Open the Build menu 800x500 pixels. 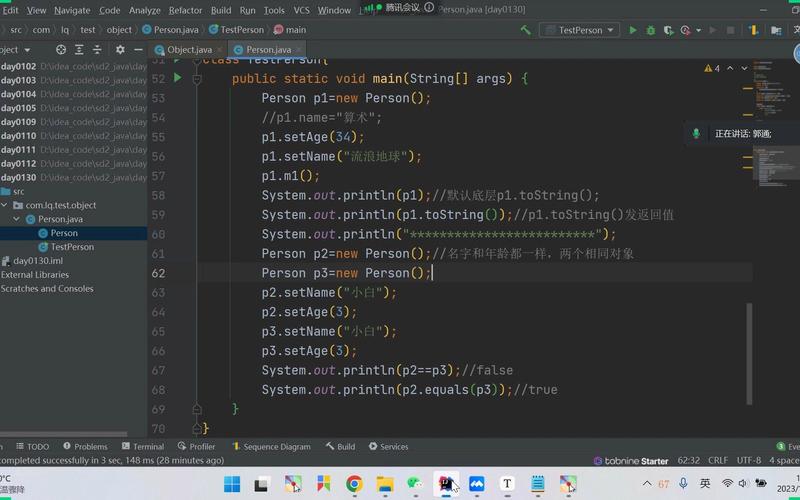pyautogui.click(x=221, y=10)
